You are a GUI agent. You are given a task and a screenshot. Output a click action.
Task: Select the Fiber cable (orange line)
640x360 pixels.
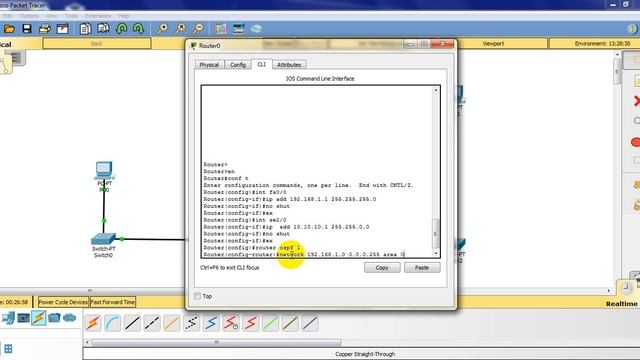point(172,323)
